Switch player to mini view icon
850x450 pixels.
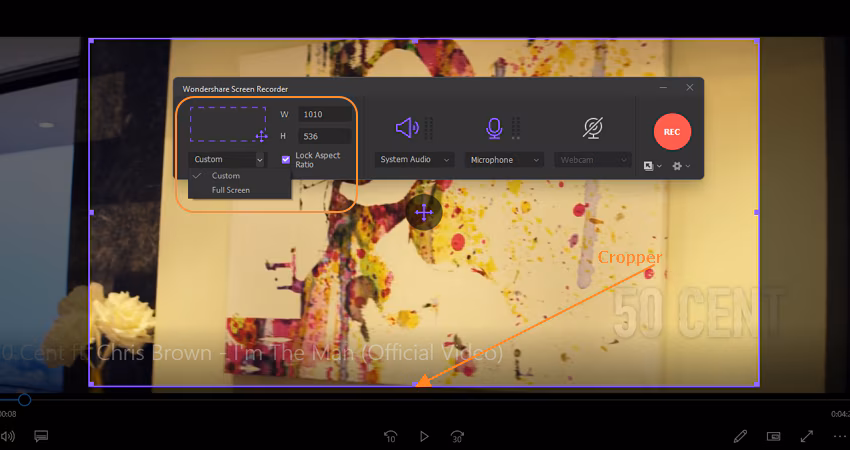coord(774,436)
